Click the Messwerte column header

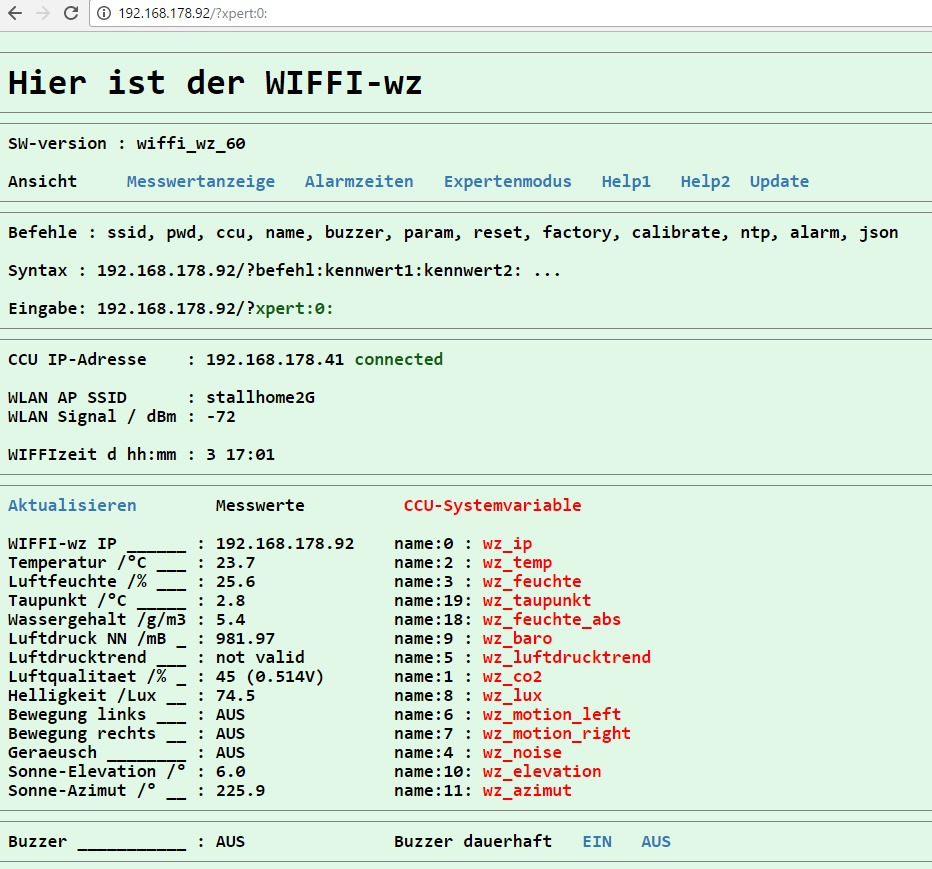(260, 505)
